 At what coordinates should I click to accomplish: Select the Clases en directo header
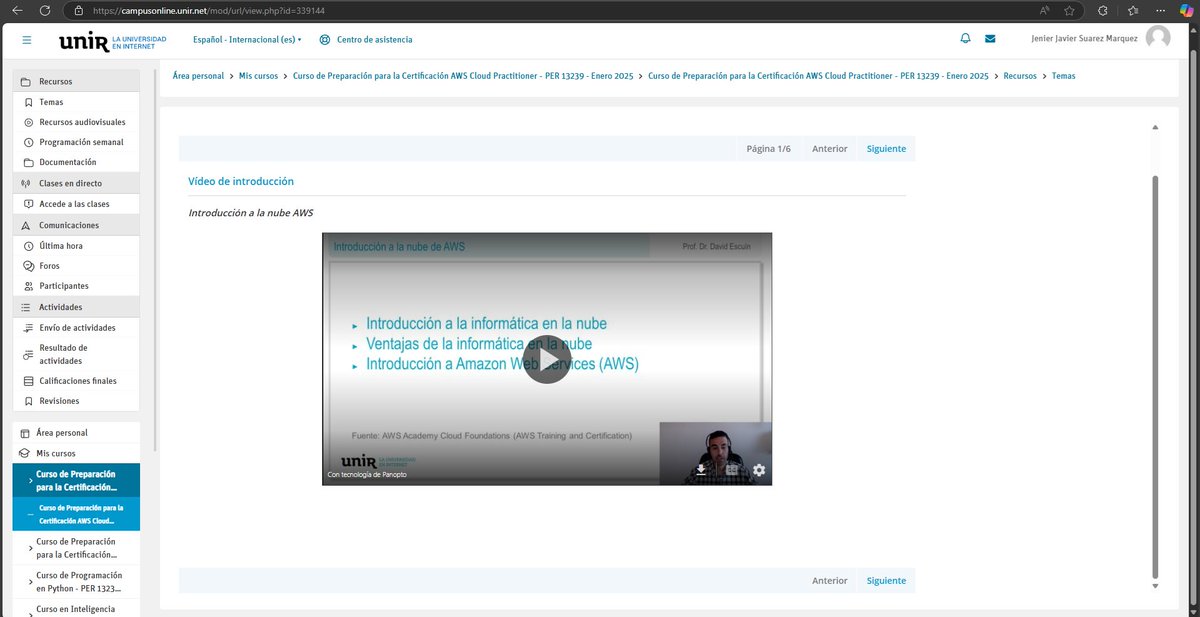(x=78, y=184)
